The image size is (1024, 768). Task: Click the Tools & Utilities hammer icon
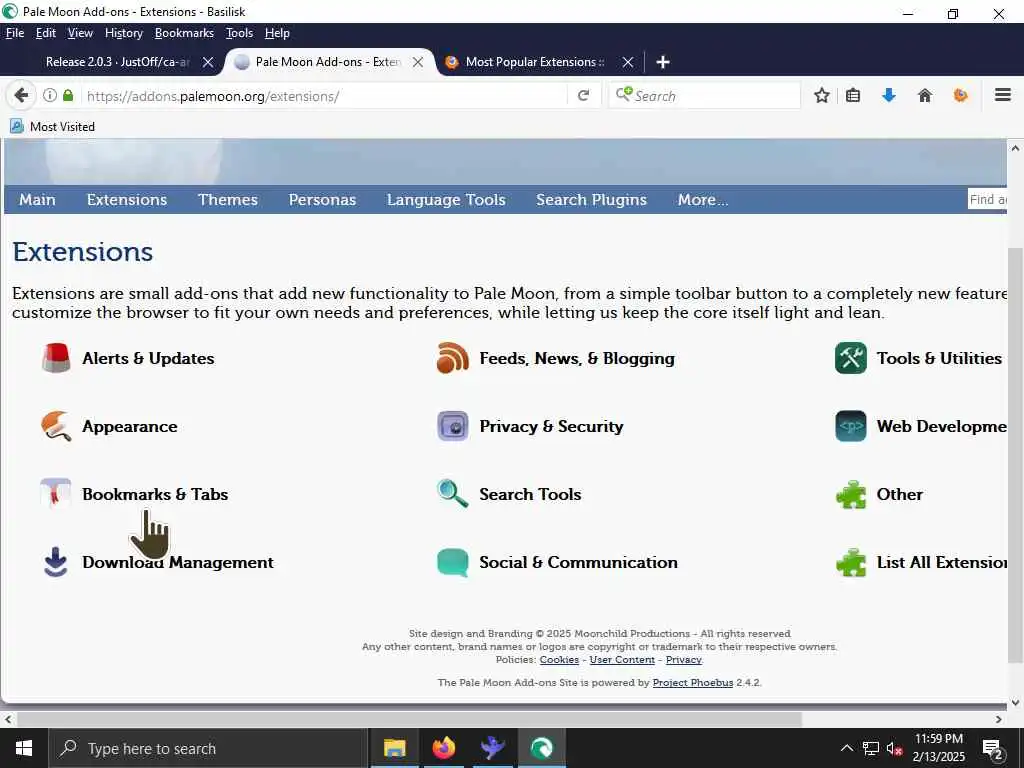(x=850, y=358)
